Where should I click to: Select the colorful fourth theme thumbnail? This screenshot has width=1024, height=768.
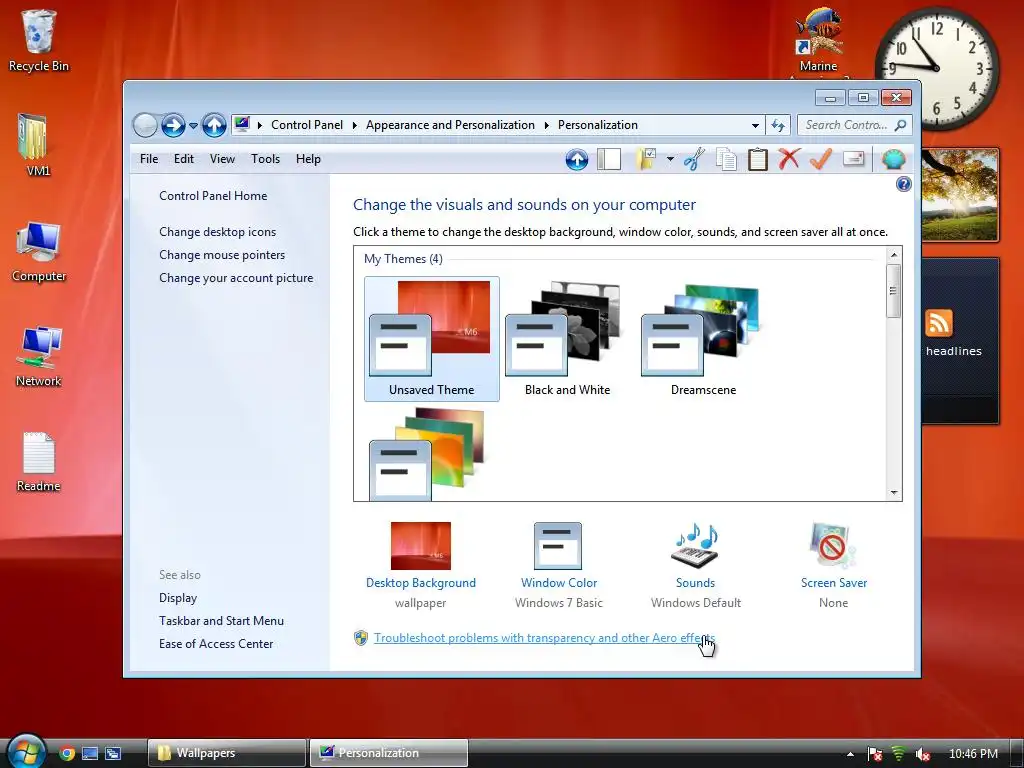point(427,454)
